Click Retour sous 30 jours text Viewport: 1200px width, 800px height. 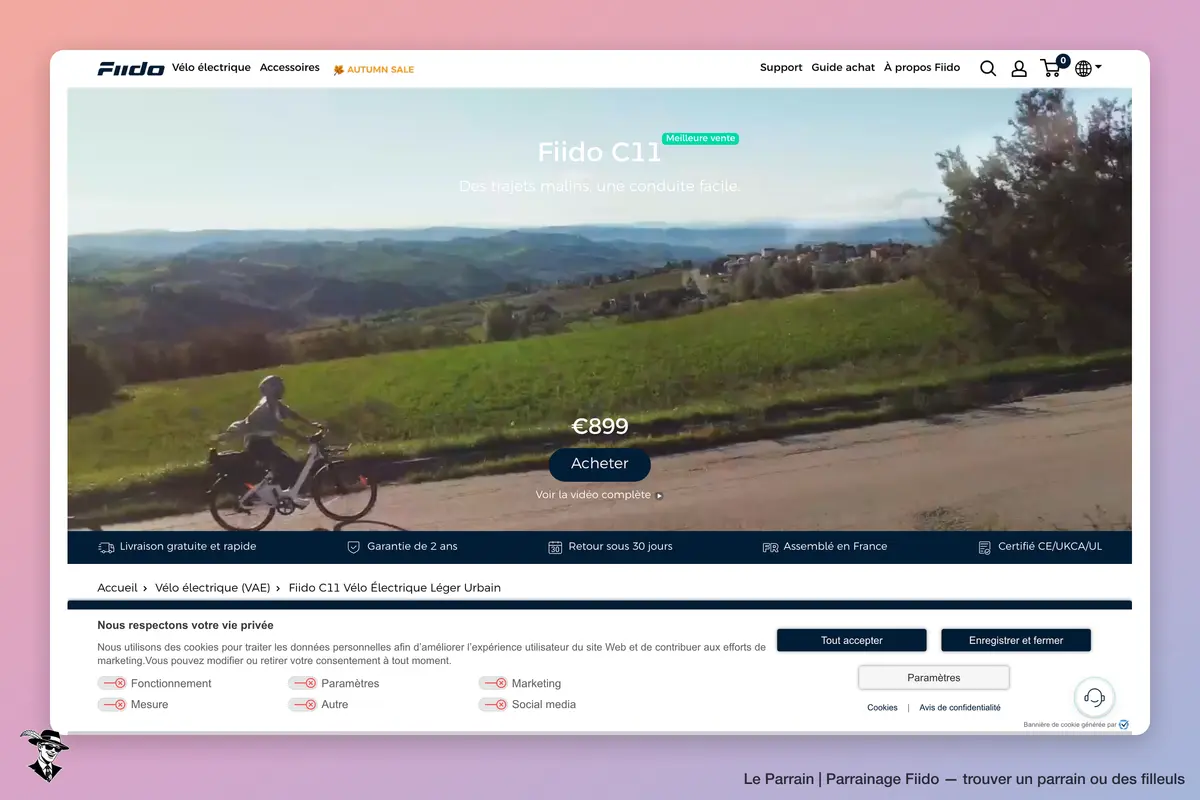tap(620, 547)
